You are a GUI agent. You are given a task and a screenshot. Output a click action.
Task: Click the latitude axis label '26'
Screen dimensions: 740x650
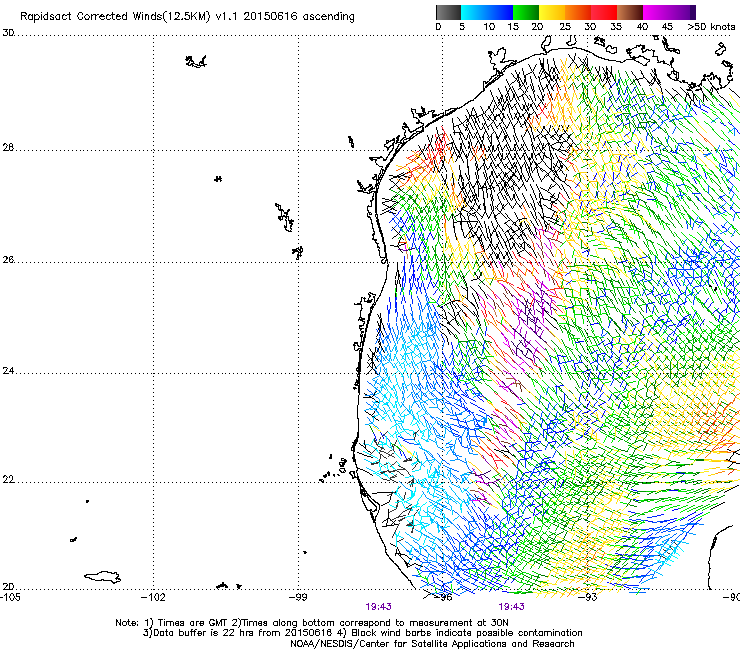pos(8,260)
